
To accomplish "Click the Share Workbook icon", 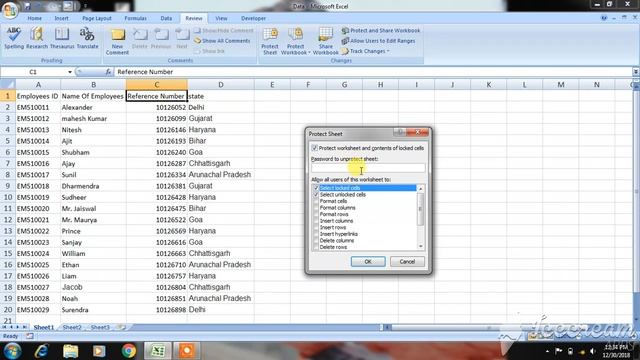I will coord(325,41).
